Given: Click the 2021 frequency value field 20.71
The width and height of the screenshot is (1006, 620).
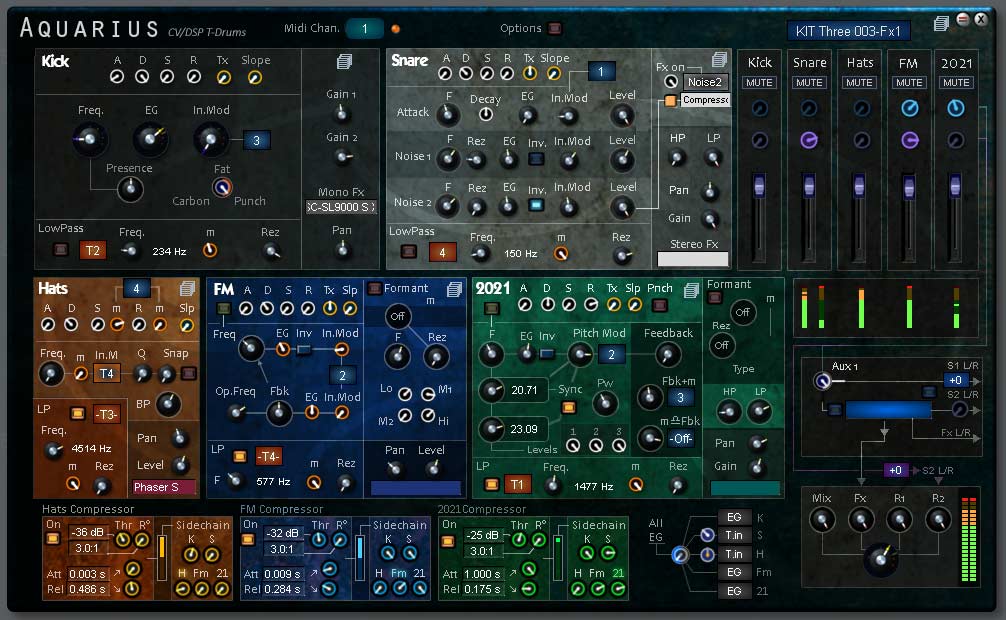Looking at the screenshot, I should (x=524, y=390).
